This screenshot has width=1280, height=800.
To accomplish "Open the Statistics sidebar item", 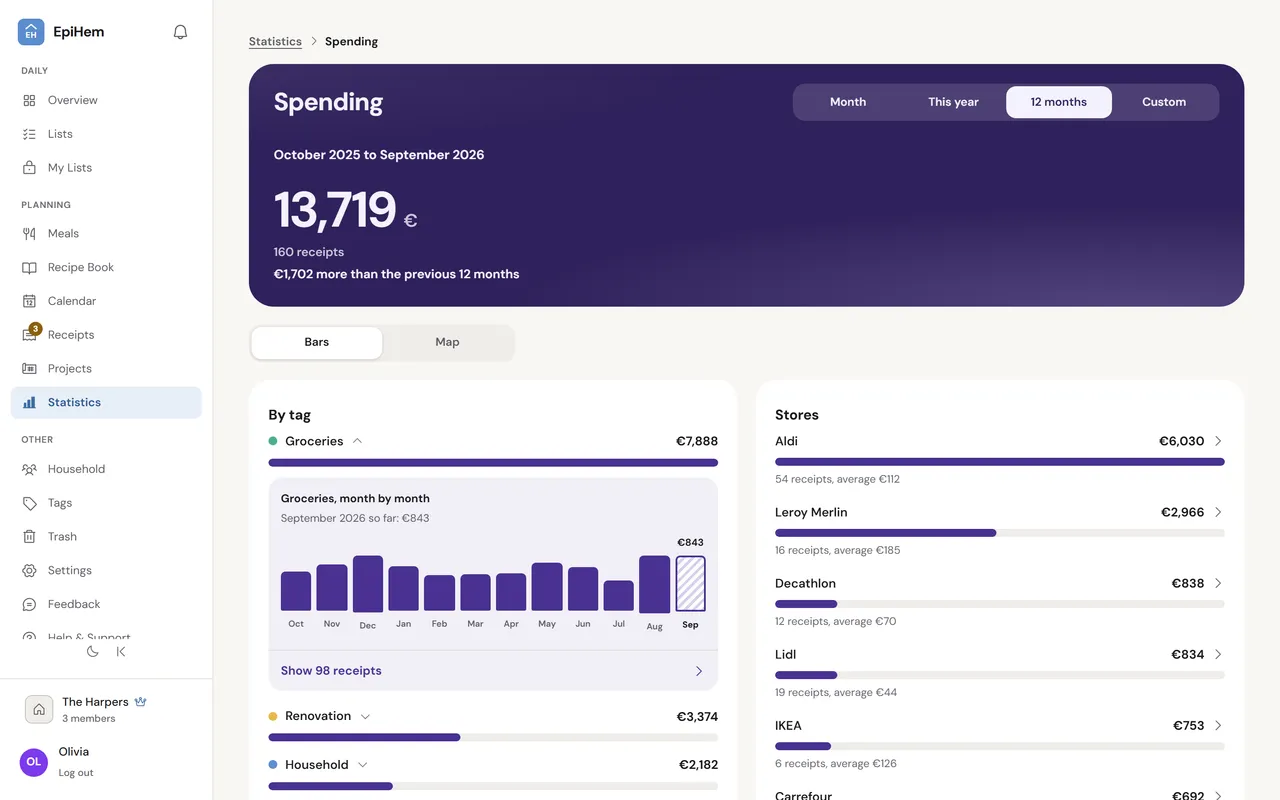I will (x=106, y=402).
